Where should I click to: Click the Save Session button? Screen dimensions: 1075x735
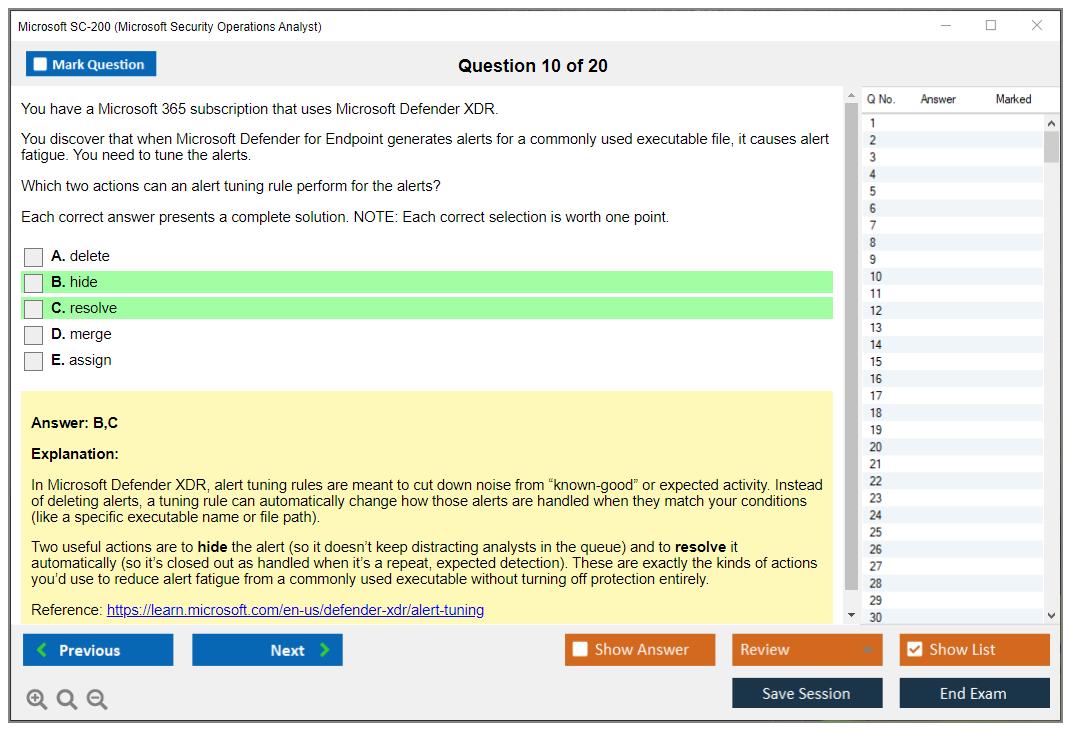[807, 693]
